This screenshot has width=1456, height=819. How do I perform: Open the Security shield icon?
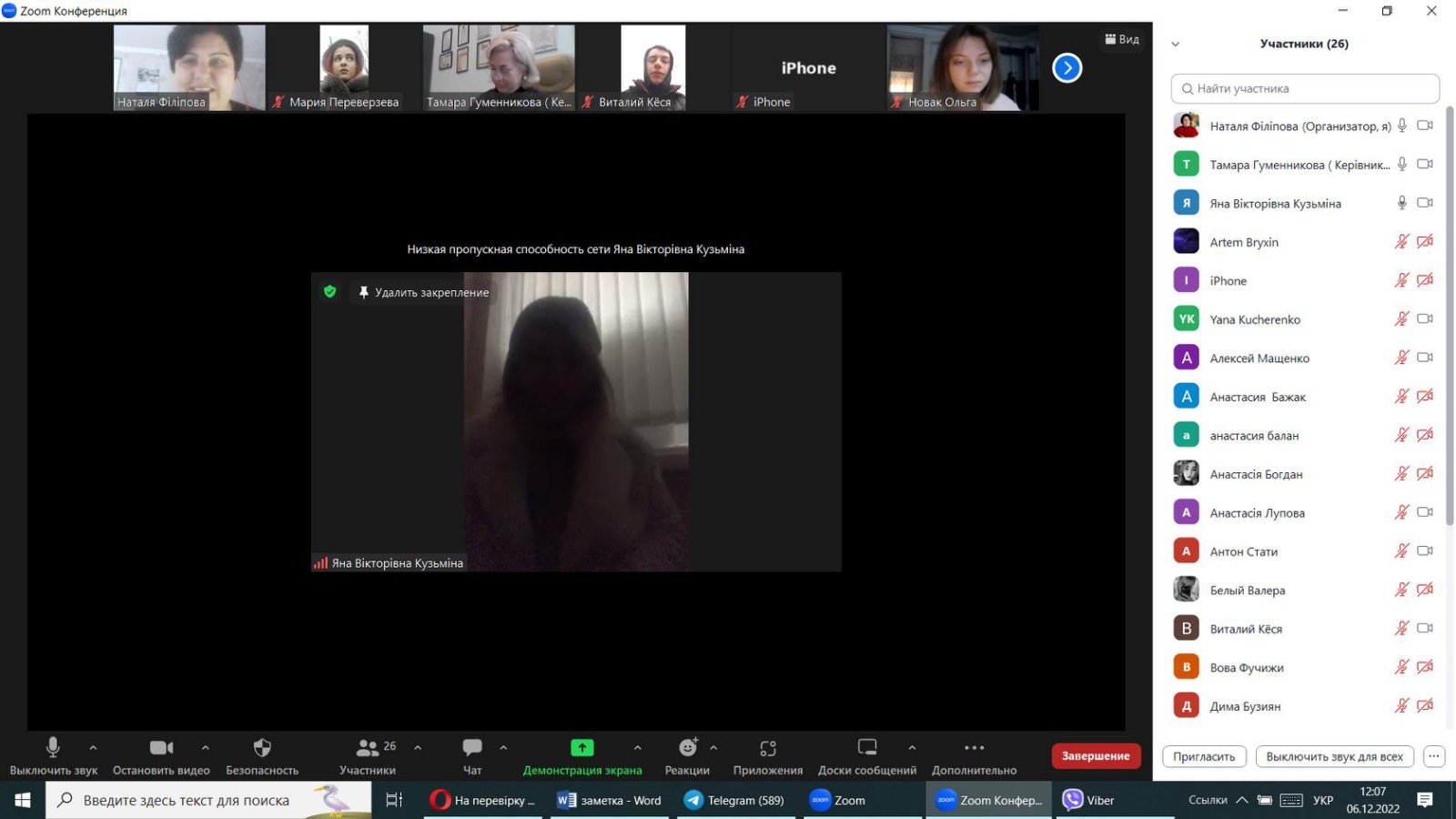tap(262, 748)
